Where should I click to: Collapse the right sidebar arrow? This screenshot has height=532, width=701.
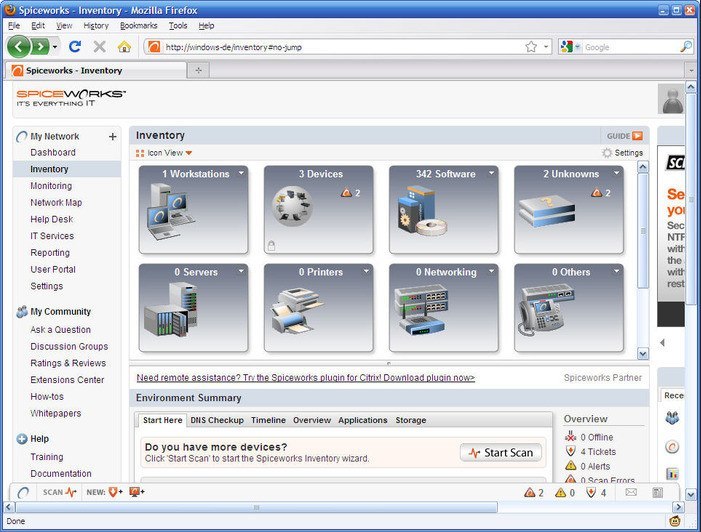[663, 342]
